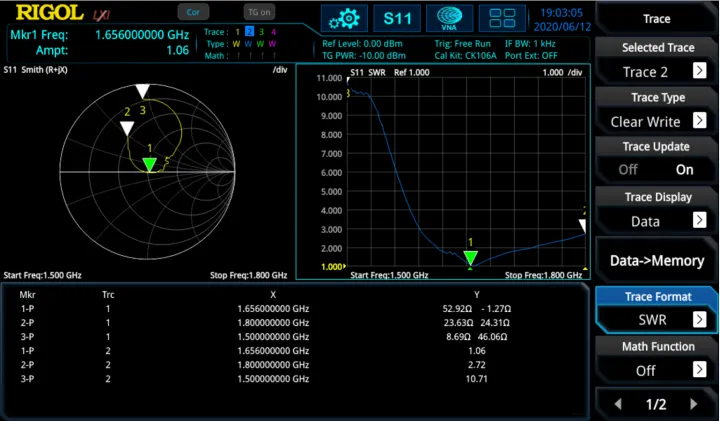Click the Cor correction indicator
720x421 pixels.
click(192, 13)
